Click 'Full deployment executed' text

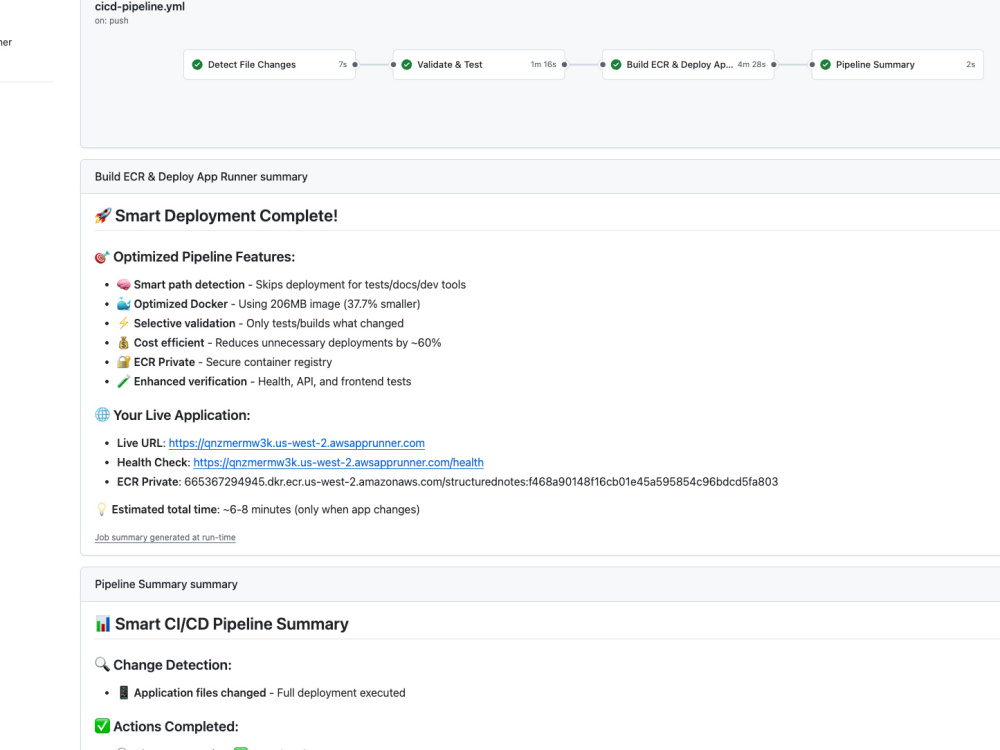[341, 693]
